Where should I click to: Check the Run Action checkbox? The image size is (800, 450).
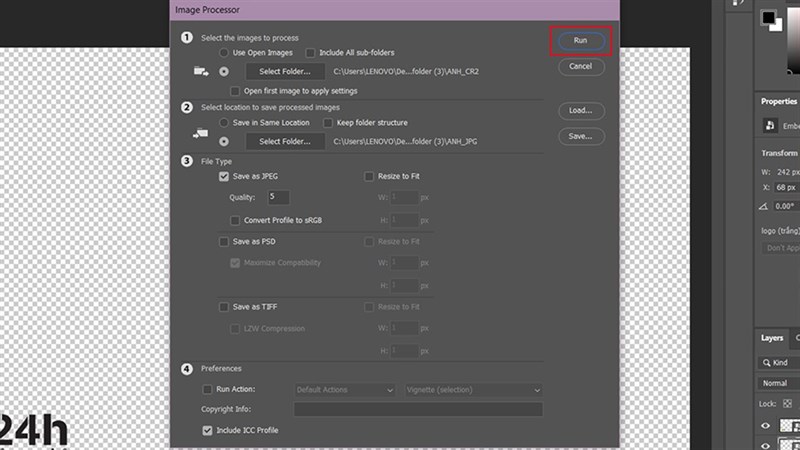click(x=207, y=389)
